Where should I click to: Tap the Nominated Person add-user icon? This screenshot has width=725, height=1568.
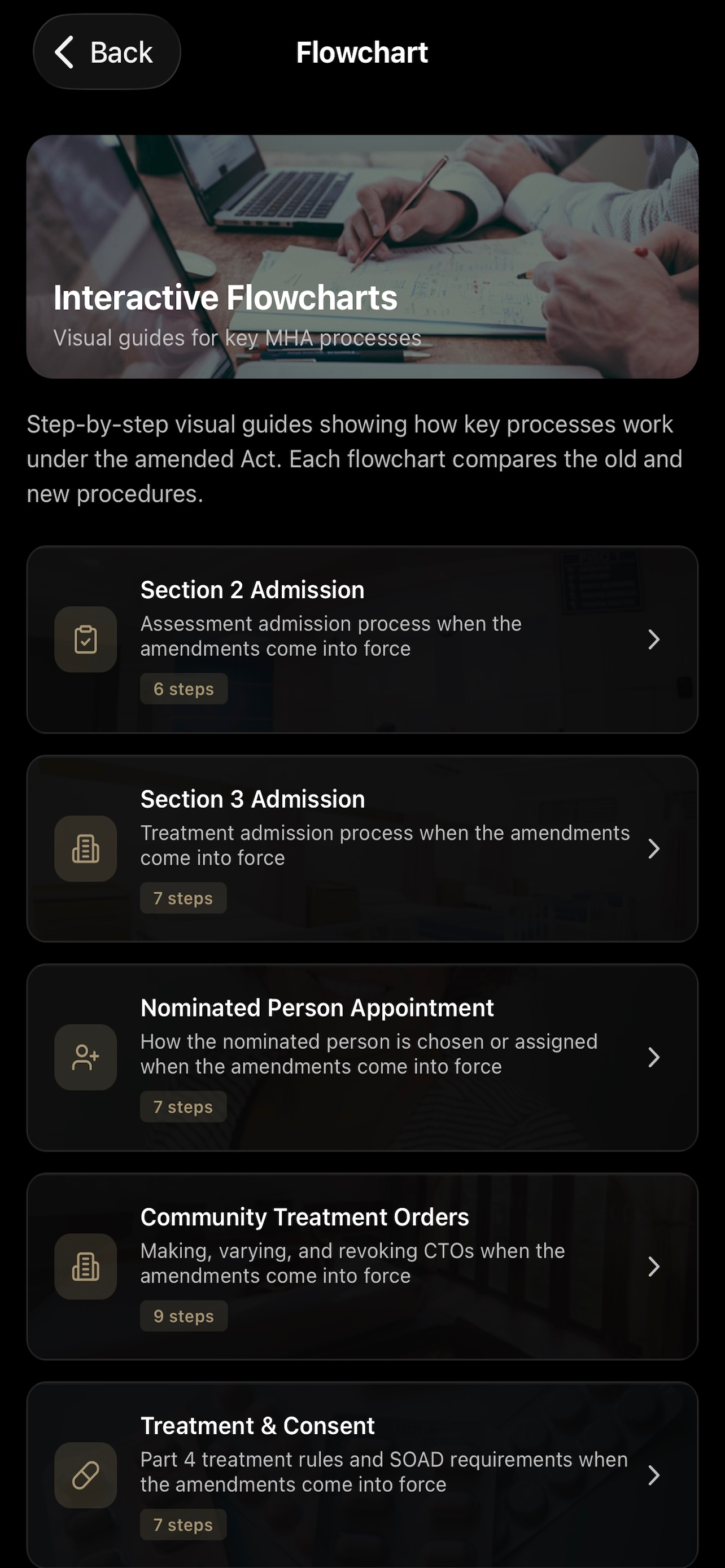[86, 1057]
